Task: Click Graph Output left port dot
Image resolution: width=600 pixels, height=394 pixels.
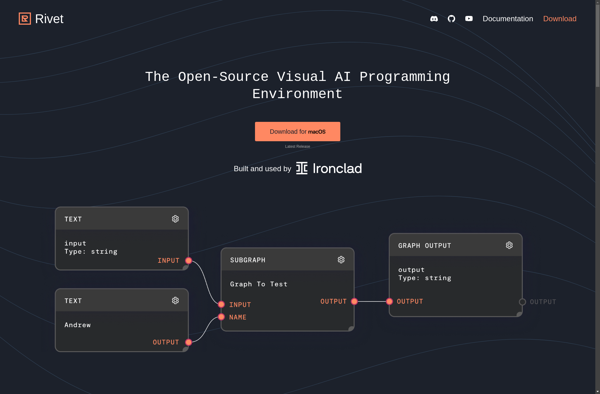Action: 389,301
